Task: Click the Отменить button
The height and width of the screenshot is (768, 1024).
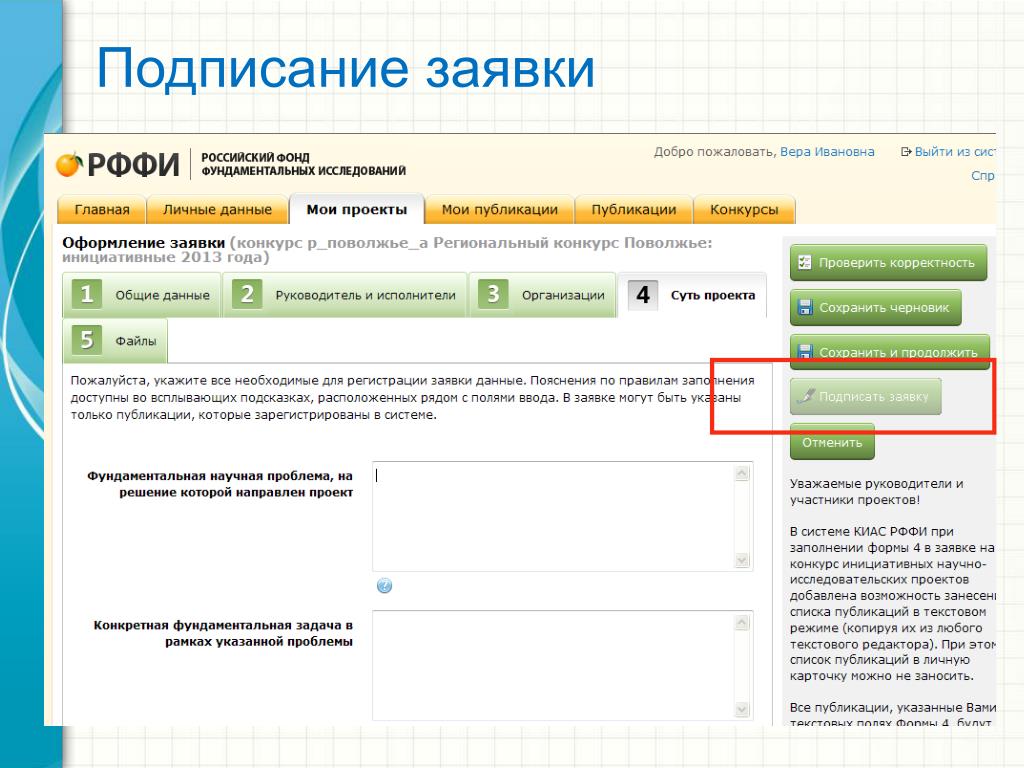Action: point(832,442)
